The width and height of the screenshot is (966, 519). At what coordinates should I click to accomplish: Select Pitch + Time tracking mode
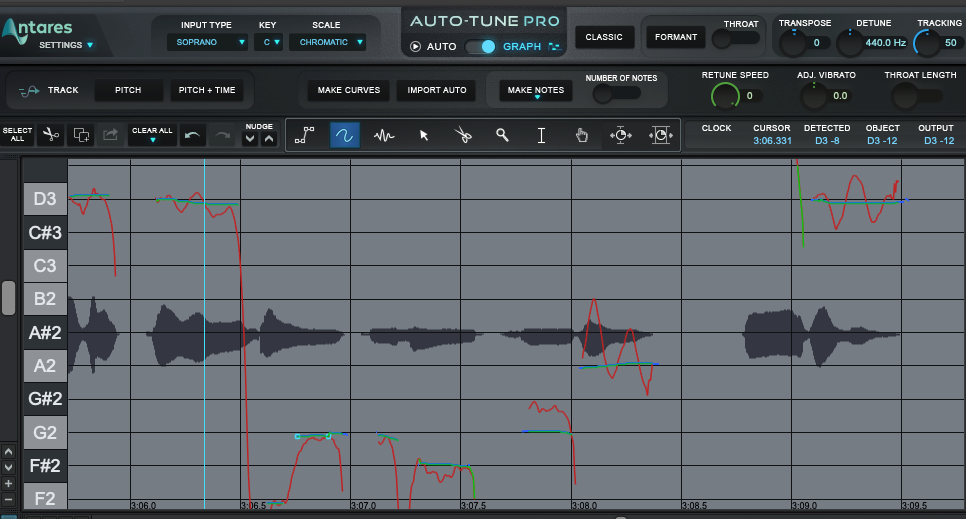[x=207, y=90]
